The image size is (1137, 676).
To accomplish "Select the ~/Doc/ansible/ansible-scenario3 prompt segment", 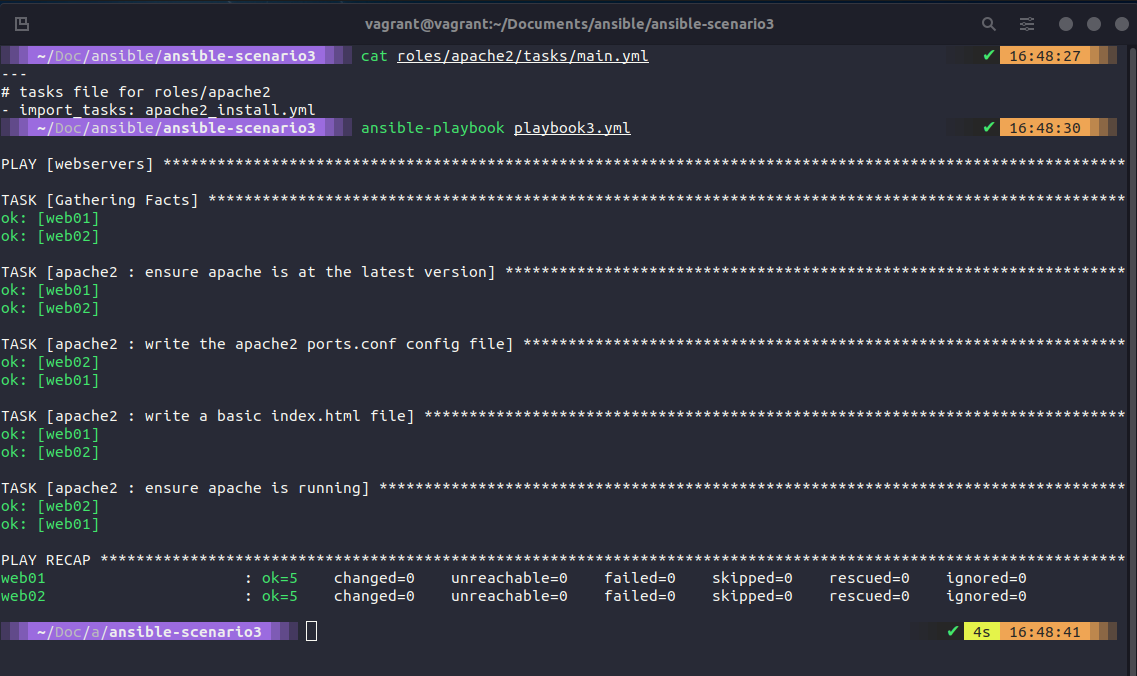I will pos(175,55).
